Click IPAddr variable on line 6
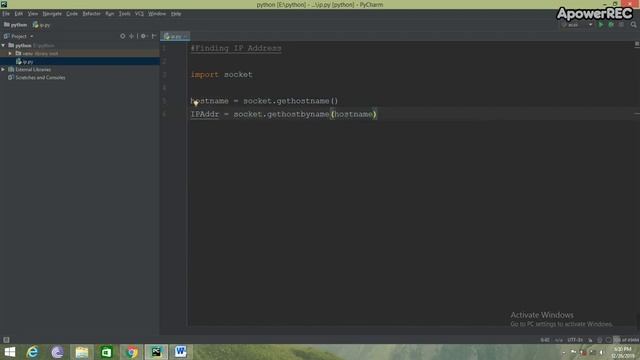The image size is (640, 360). pyautogui.click(x=205, y=114)
